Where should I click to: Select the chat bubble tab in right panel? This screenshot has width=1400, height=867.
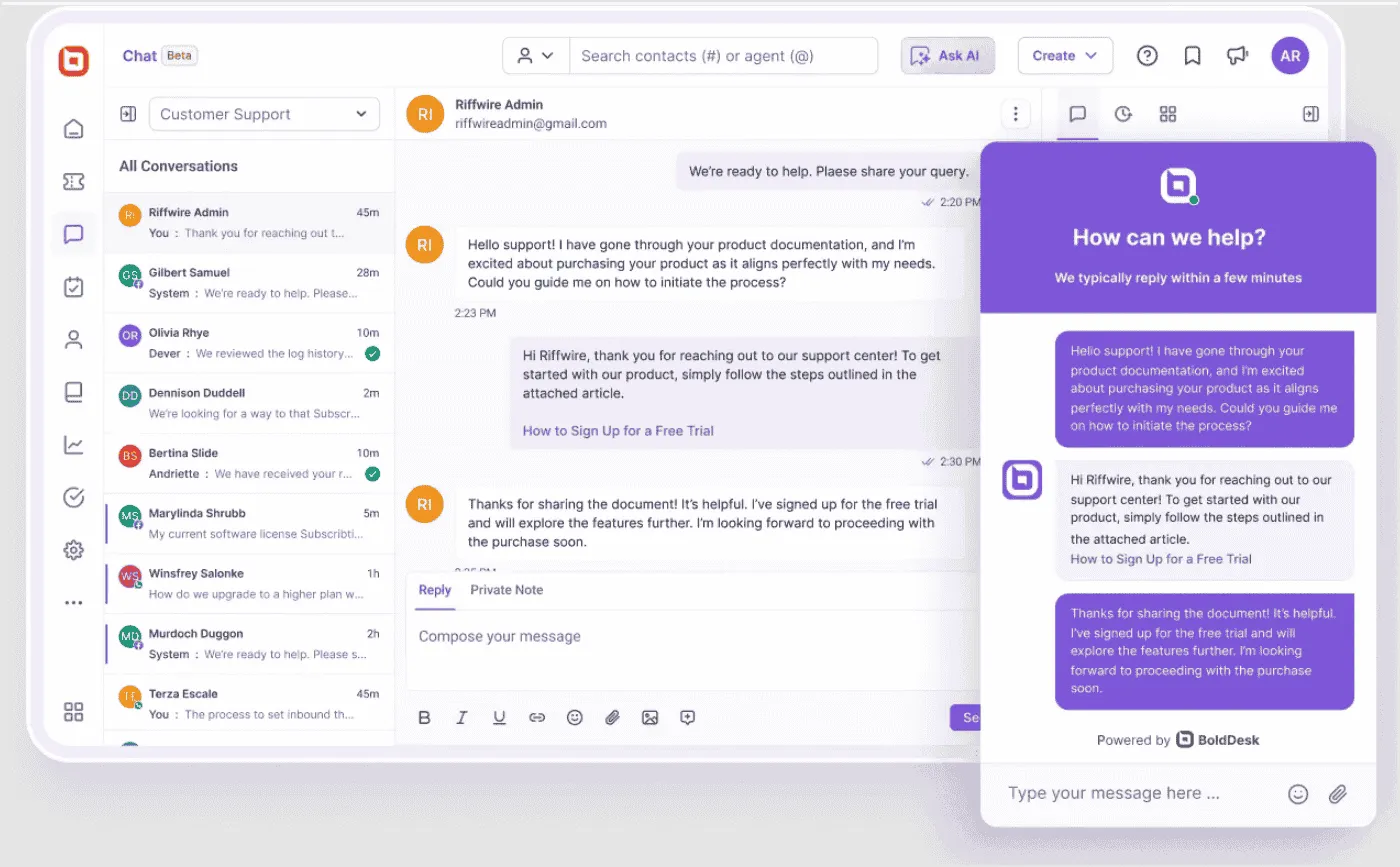1077,114
